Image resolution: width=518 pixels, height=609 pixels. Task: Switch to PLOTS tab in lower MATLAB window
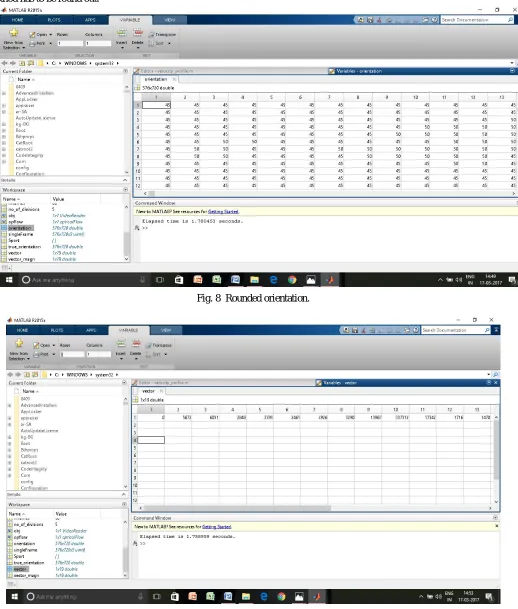click(x=57, y=330)
